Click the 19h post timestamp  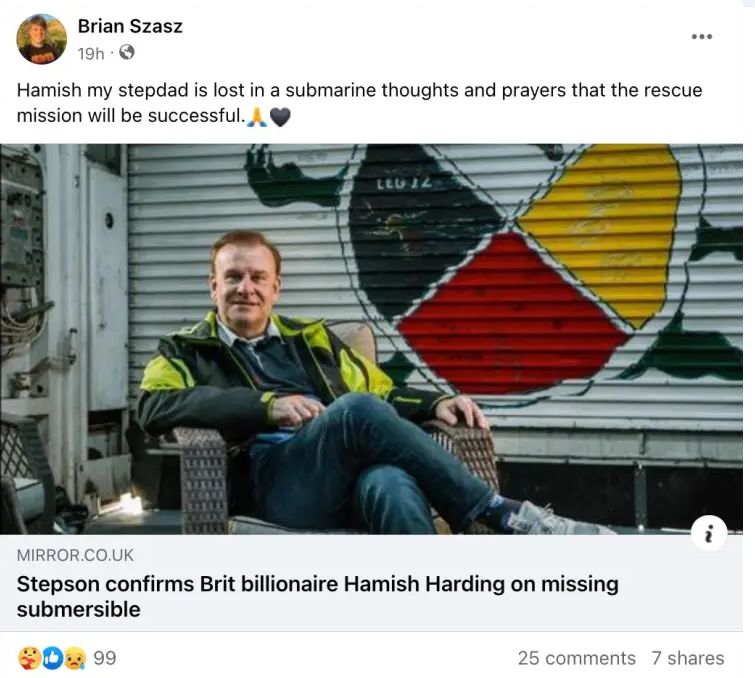[x=91, y=53]
